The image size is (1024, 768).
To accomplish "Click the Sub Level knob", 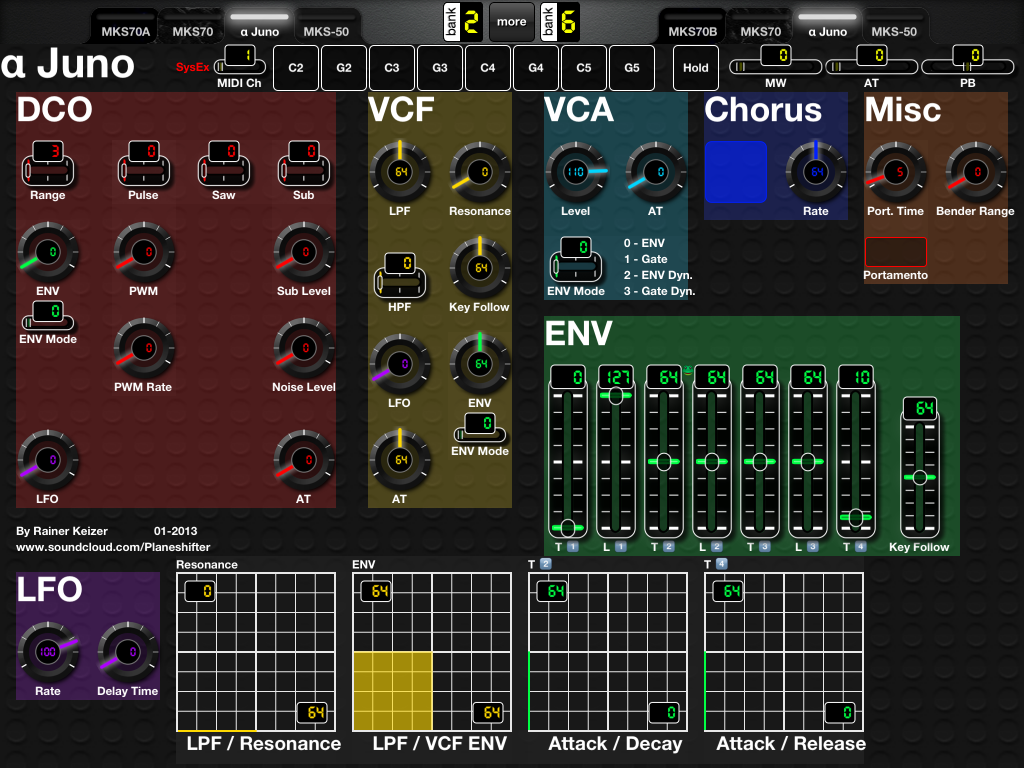I will [304, 253].
